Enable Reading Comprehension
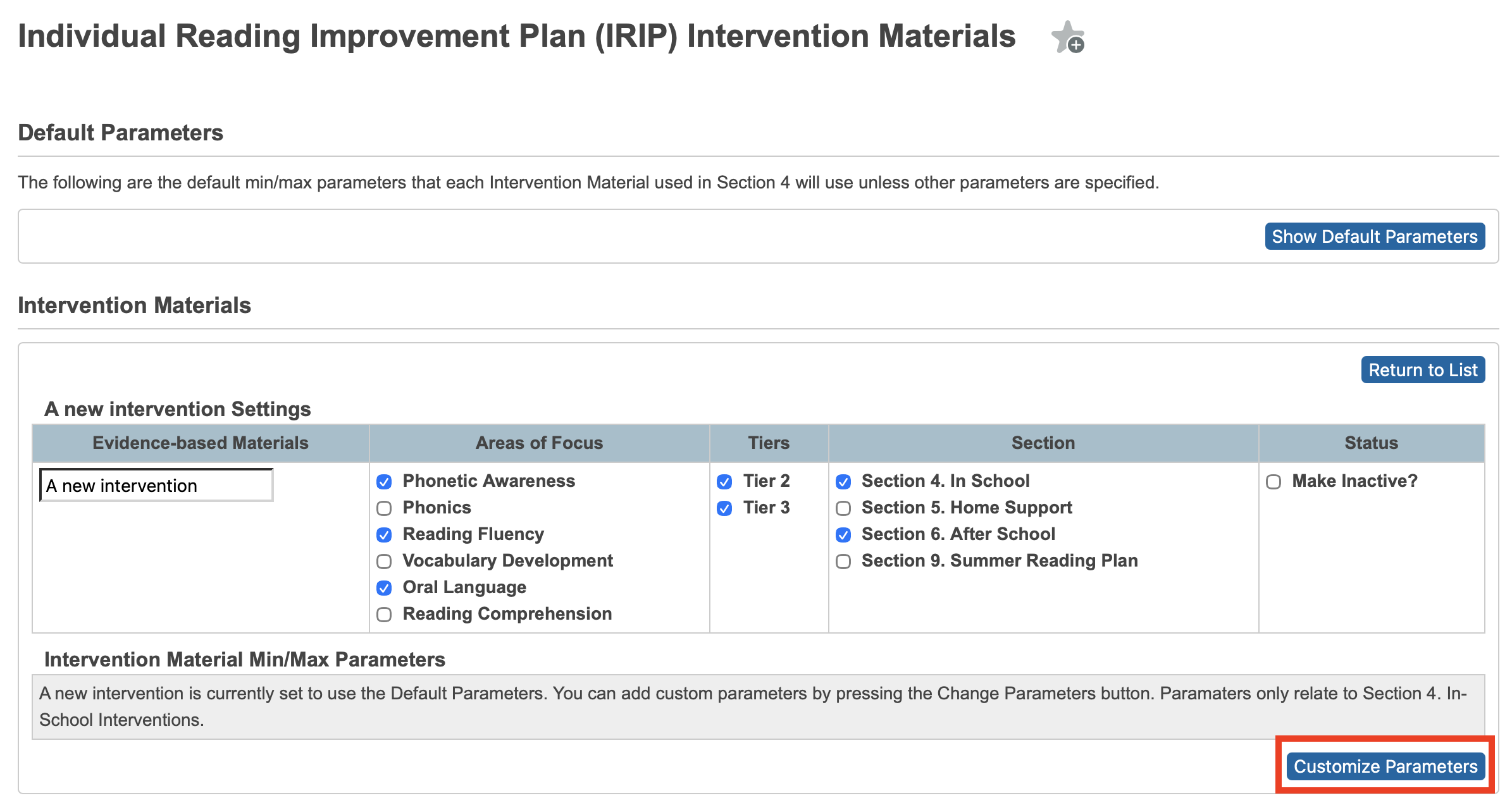This screenshot has width=1512, height=798. 384,614
